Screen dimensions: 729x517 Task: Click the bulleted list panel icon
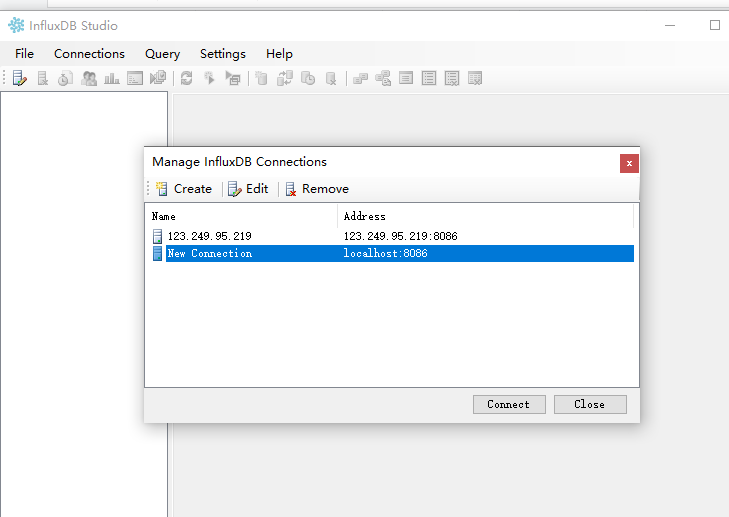coord(429,78)
